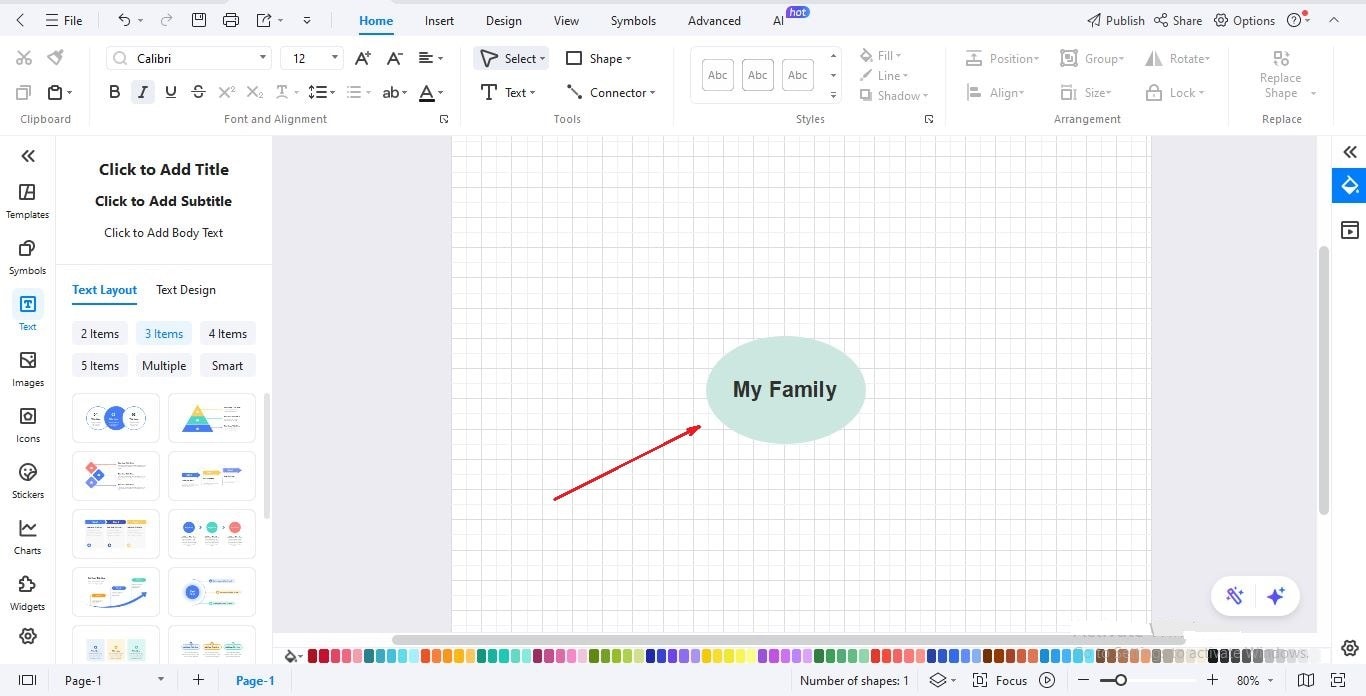The height and width of the screenshot is (696, 1366).
Task: Pick the dark red swatch at the start of the palette
Action: [313, 656]
